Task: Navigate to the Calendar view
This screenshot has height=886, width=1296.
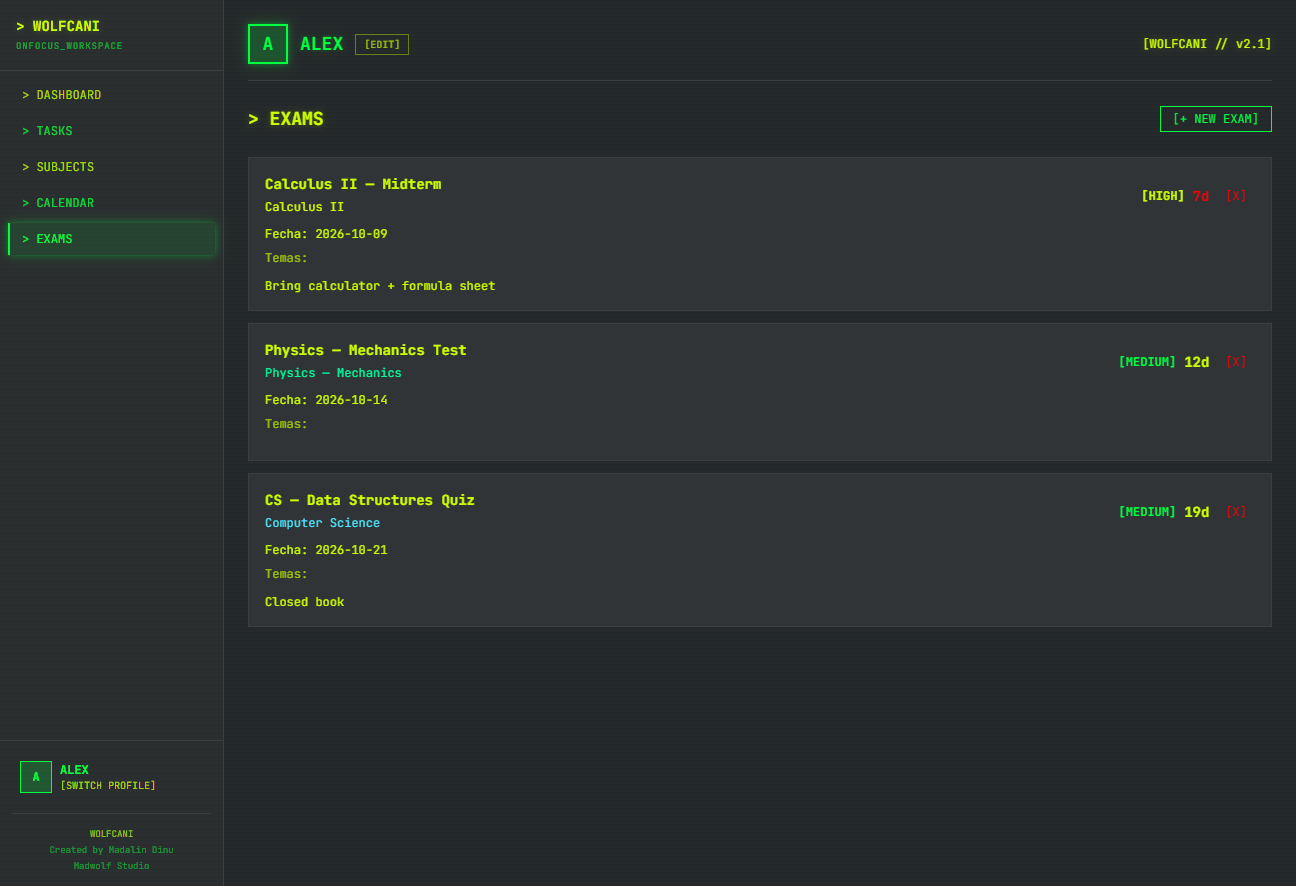Action: click(112, 203)
